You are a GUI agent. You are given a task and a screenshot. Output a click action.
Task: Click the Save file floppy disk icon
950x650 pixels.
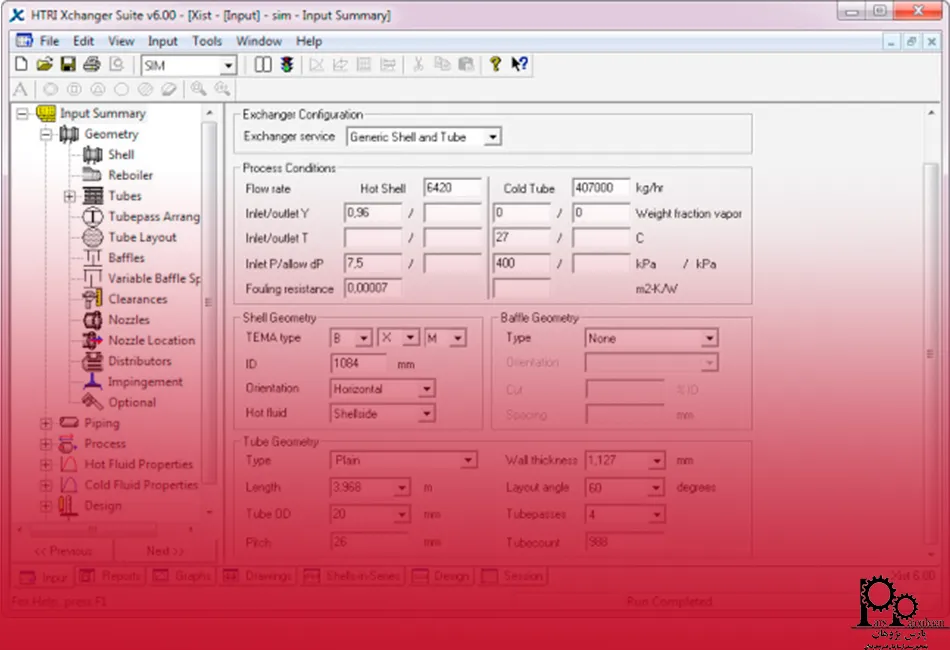point(69,65)
